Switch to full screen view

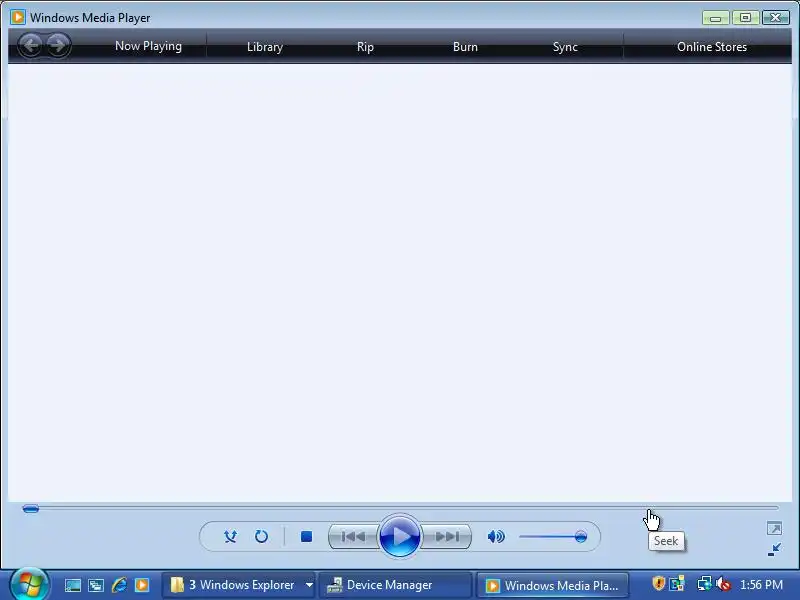(x=774, y=528)
